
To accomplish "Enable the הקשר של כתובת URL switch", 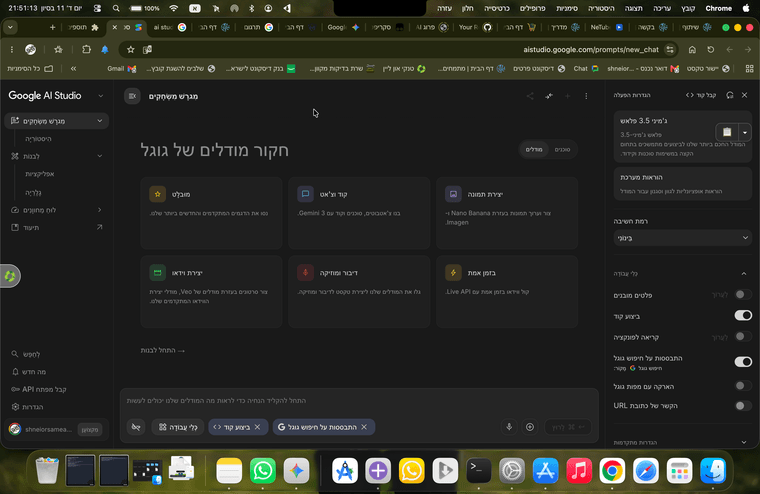I will coord(743,405).
